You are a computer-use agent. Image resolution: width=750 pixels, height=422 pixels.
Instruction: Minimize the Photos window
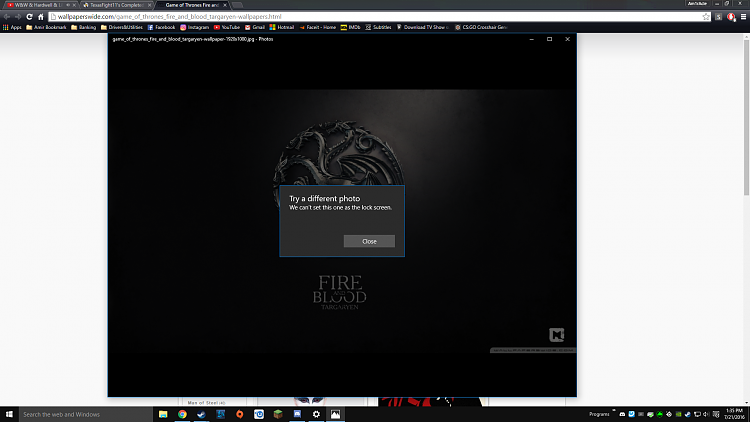(531, 39)
